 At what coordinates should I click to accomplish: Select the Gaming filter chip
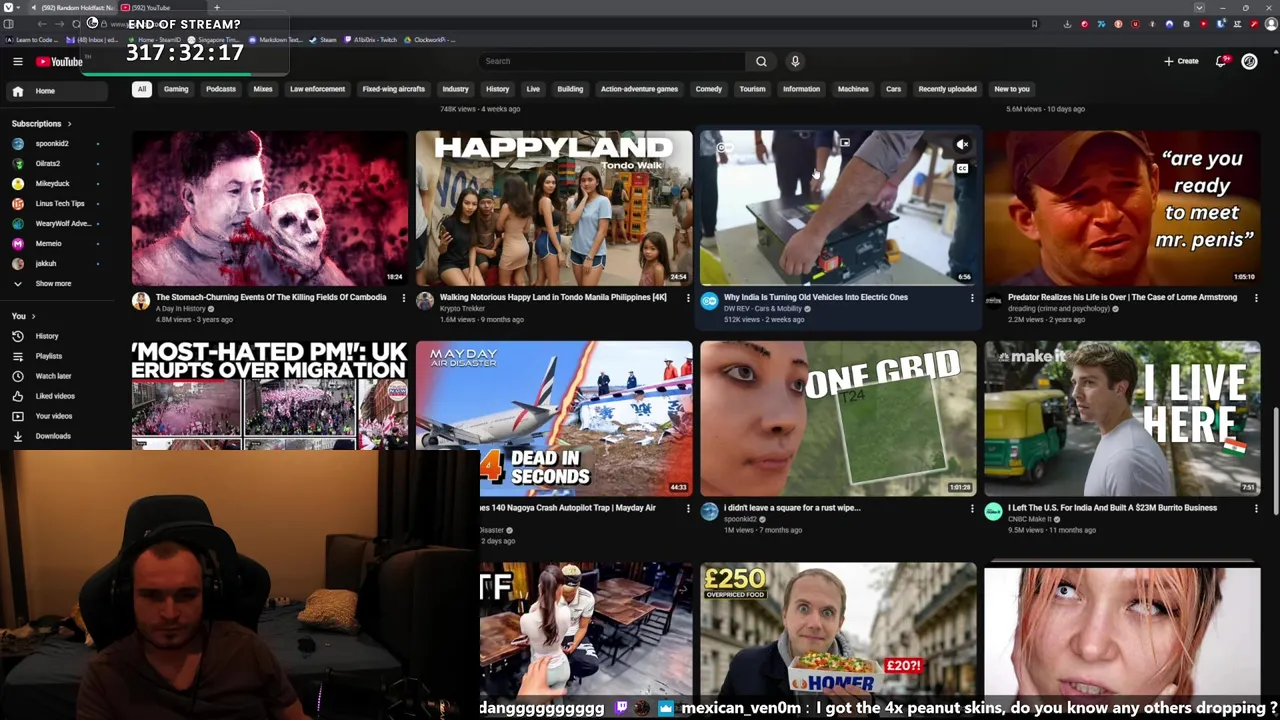coord(176,89)
